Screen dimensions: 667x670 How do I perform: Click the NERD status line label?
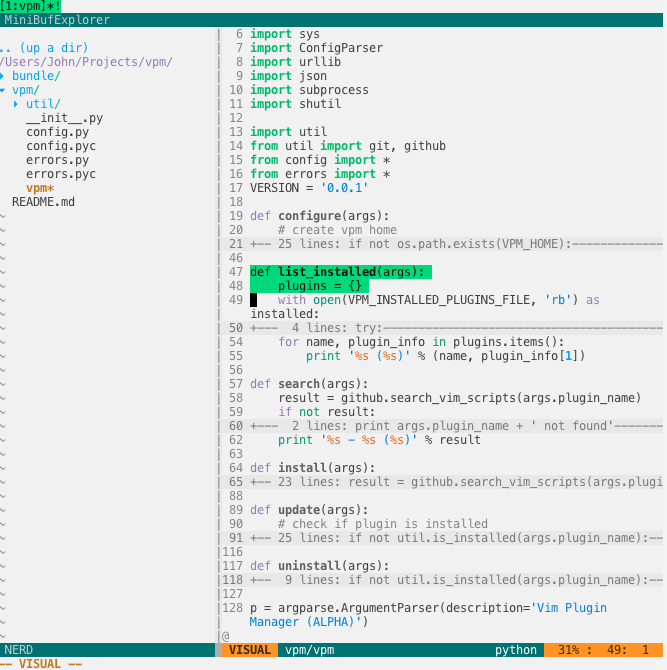(x=19, y=650)
